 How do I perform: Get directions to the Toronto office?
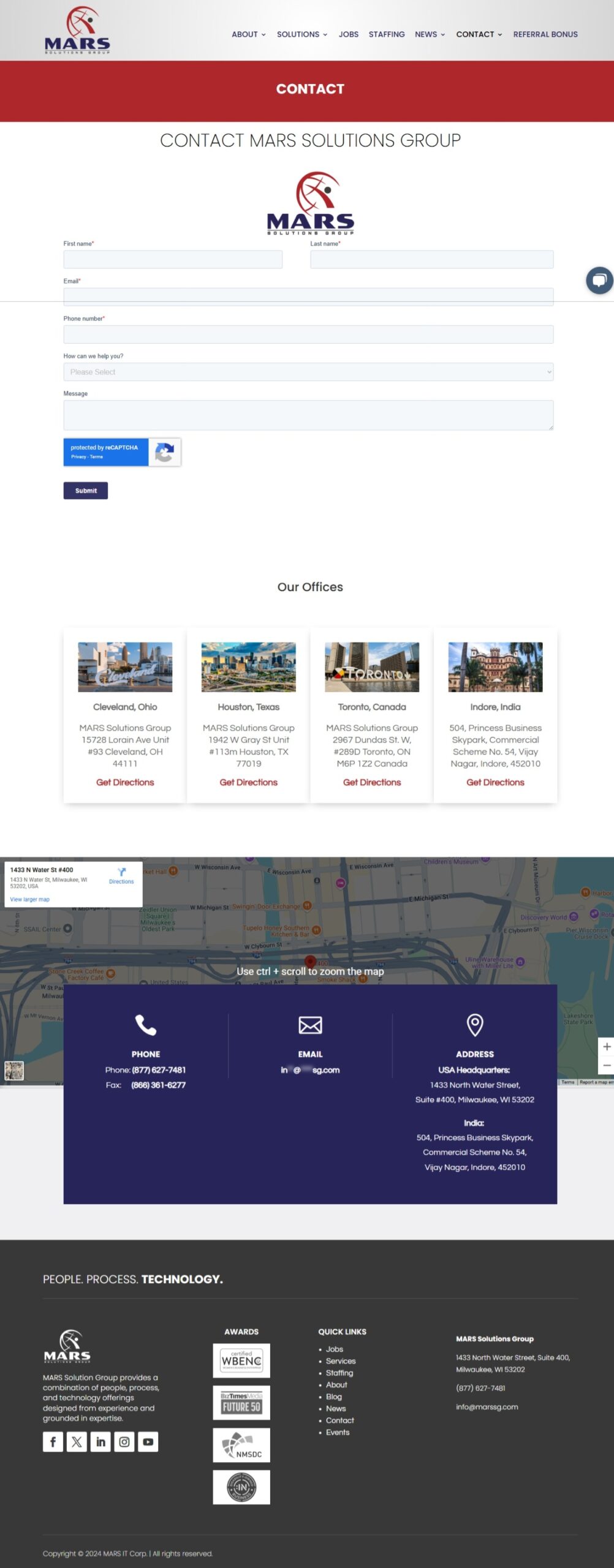pos(372,782)
